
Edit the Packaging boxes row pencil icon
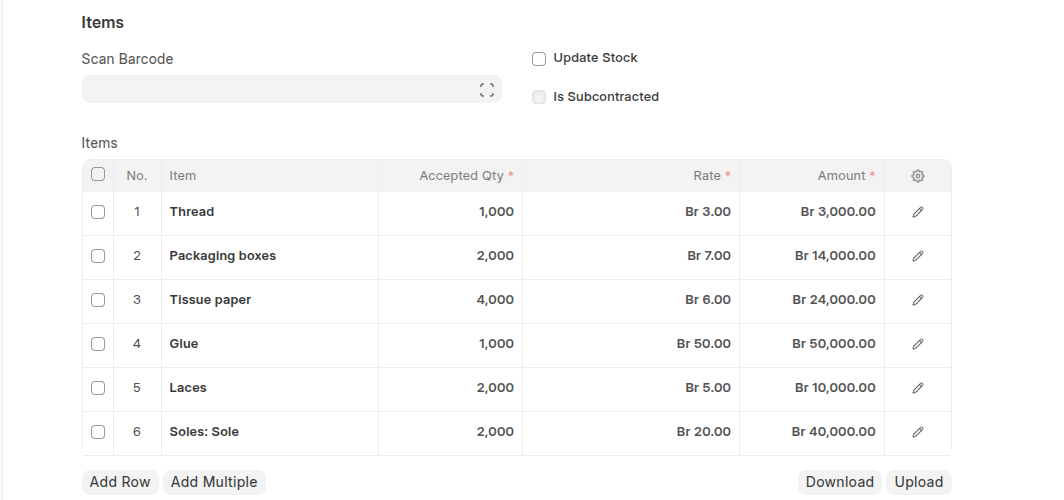tap(918, 256)
